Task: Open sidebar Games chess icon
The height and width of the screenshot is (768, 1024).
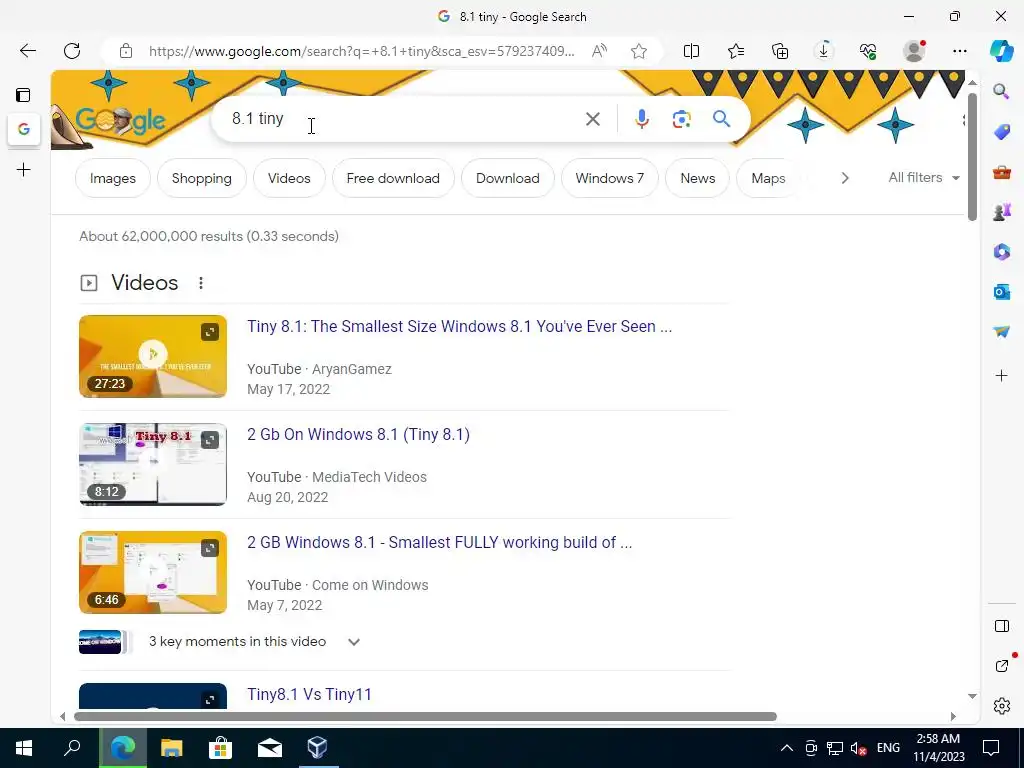Action: click(x=1001, y=212)
